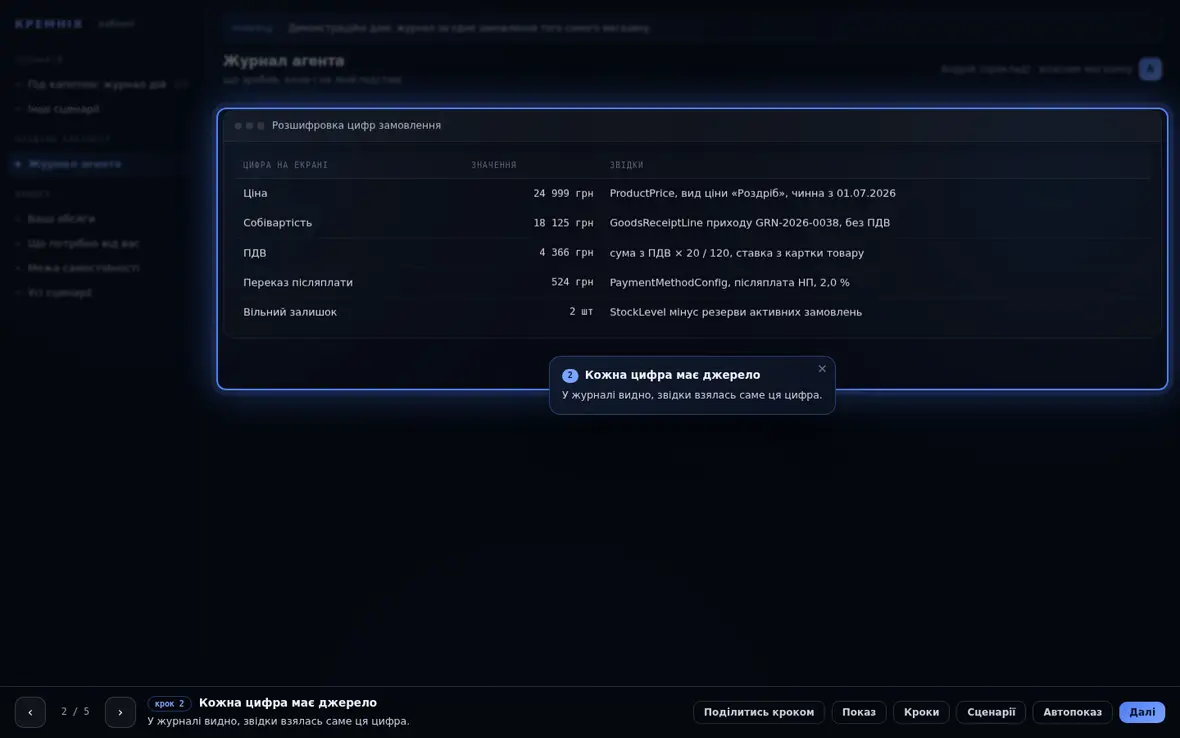Screen dimensions: 1180x738
Task: Open the Показ option in the bottom bar
Action: (x=859, y=712)
